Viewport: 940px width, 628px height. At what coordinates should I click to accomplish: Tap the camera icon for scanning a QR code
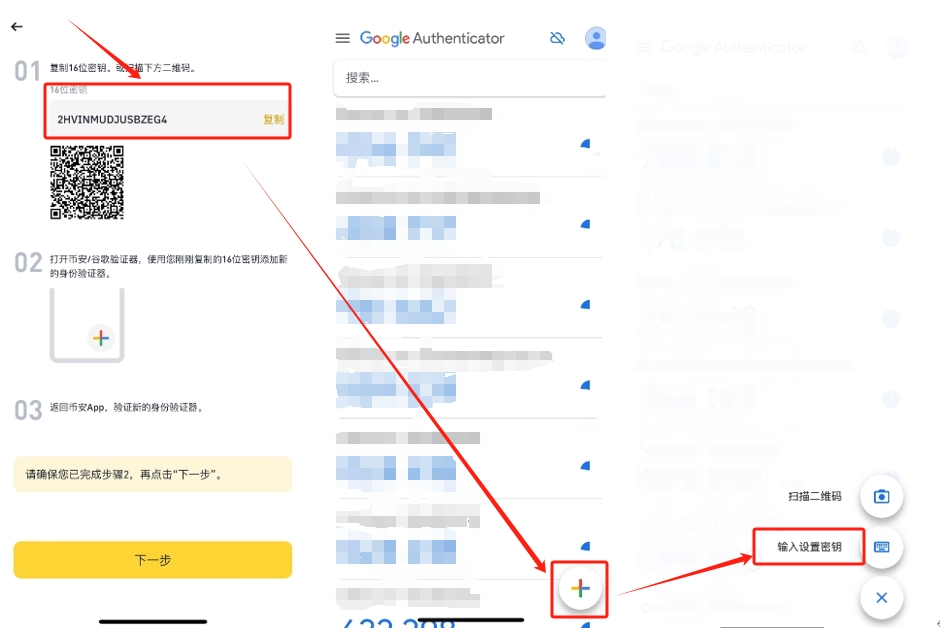click(881, 497)
